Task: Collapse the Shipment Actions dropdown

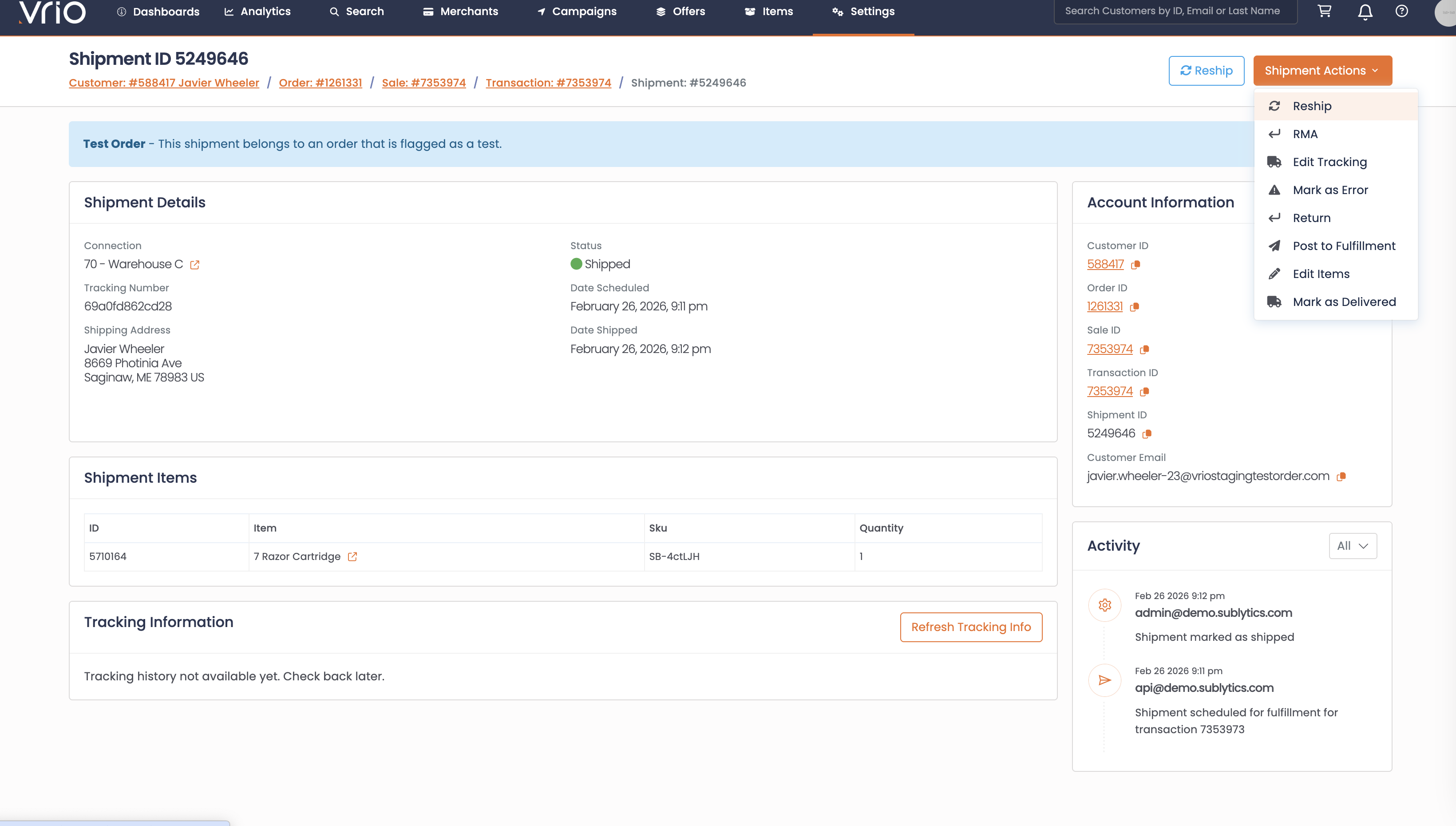Action: click(x=1322, y=70)
